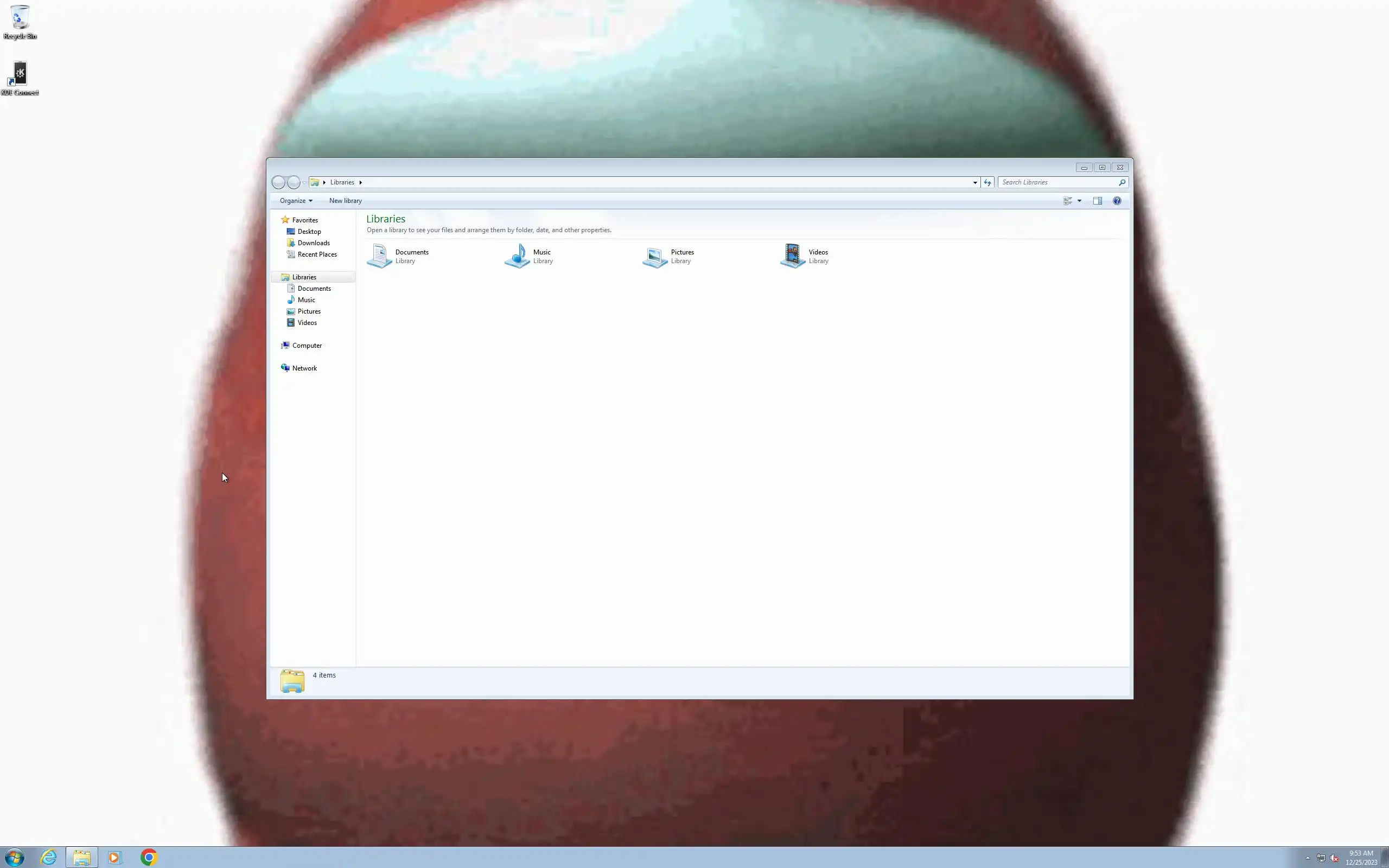Expand the view options dropdown arrow
The width and height of the screenshot is (1389, 868).
pos(1080,201)
